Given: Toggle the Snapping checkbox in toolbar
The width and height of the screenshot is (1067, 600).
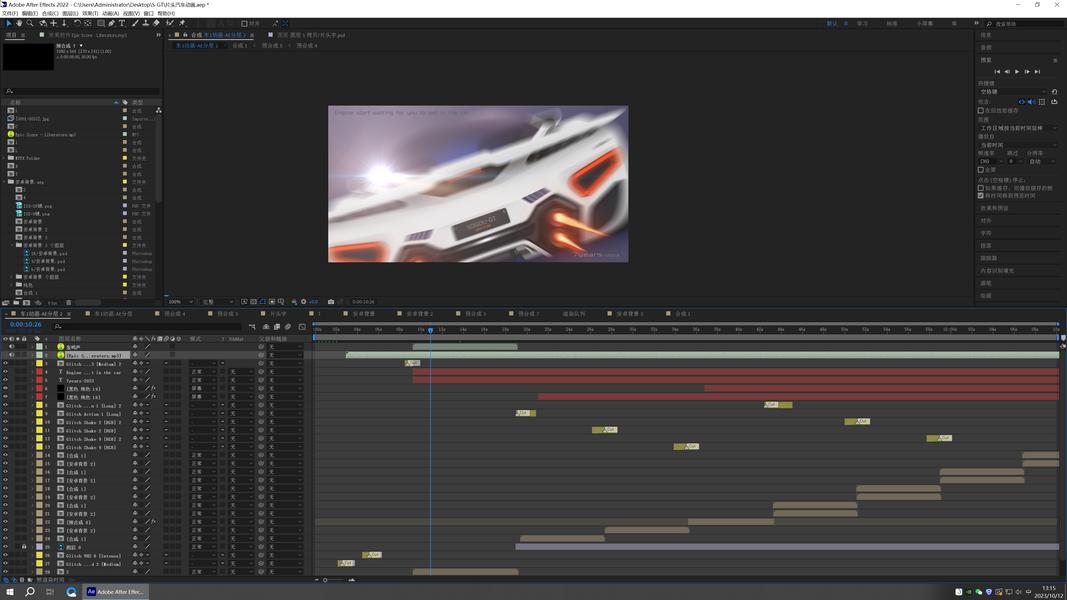Looking at the screenshot, I should [x=244, y=24].
